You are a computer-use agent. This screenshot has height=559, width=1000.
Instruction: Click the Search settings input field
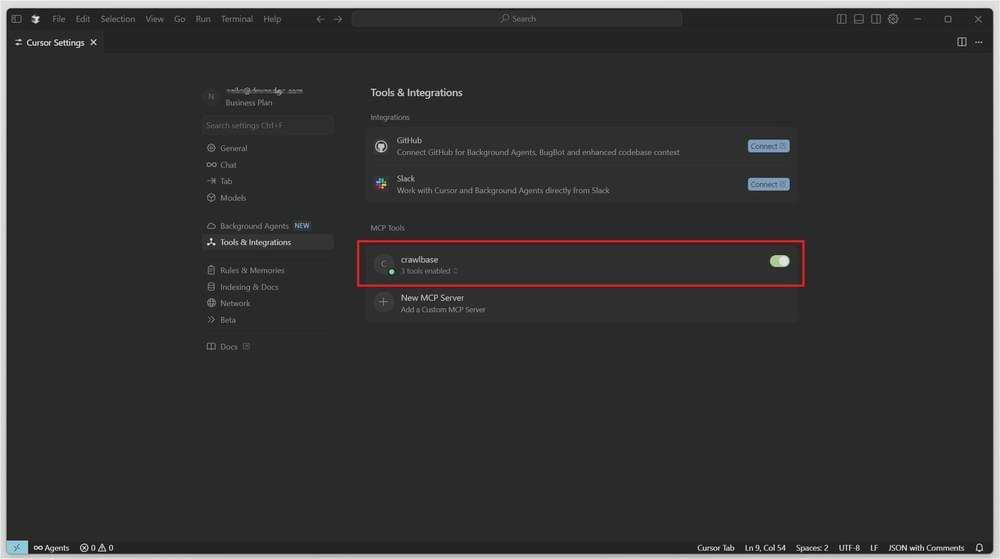coord(267,125)
